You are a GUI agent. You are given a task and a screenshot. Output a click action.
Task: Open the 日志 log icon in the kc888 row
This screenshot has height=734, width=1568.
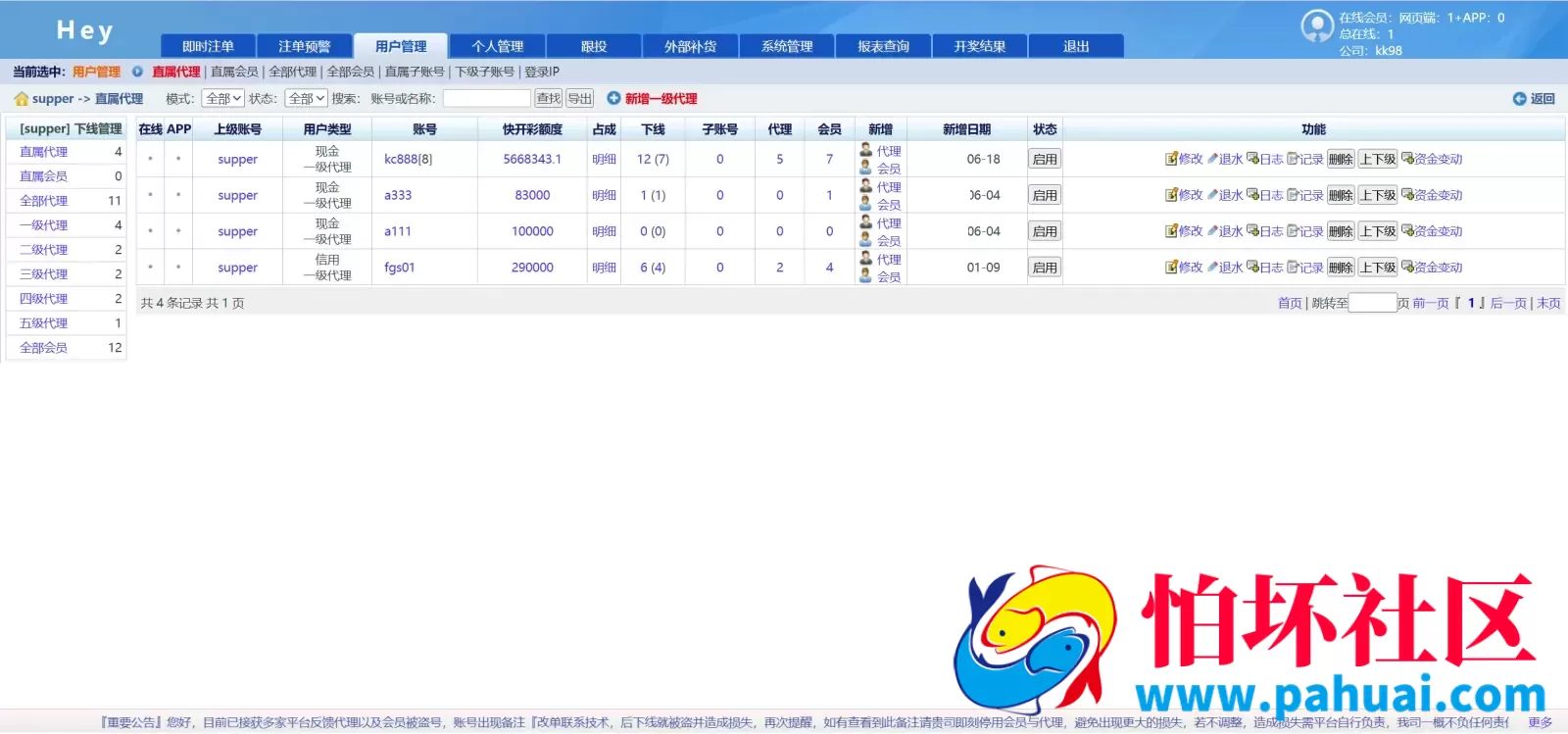pos(1252,159)
